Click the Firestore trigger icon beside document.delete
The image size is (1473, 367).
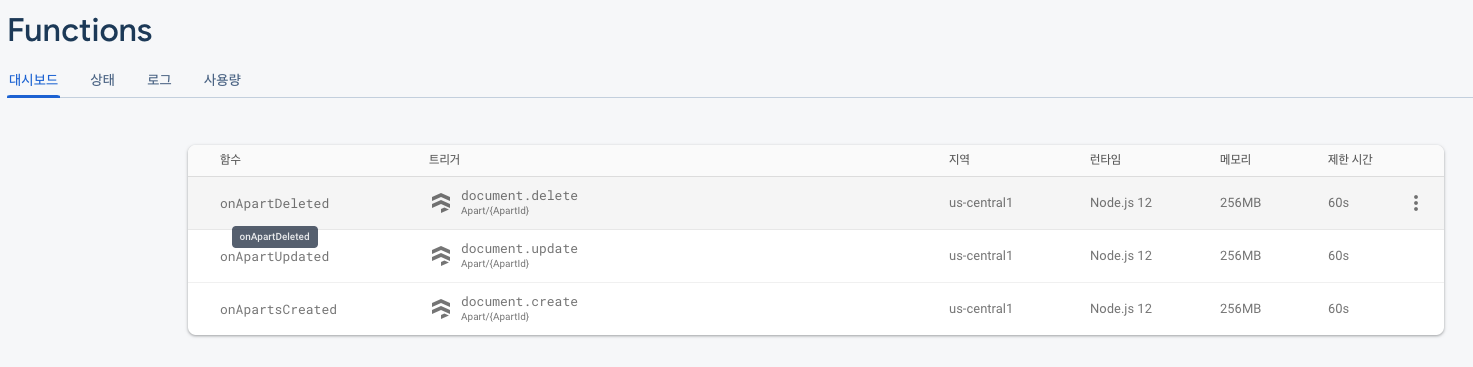point(441,203)
